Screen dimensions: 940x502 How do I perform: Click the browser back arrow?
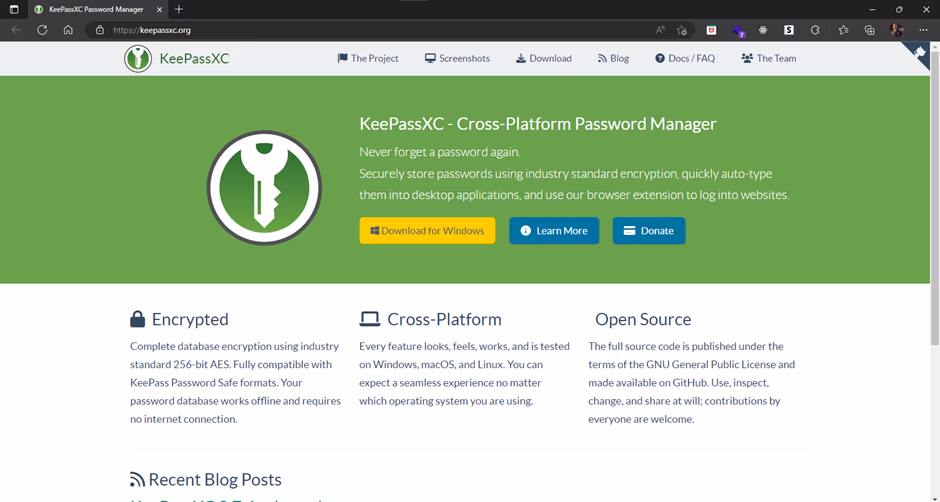pyautogui.click(x=16, y=30)
